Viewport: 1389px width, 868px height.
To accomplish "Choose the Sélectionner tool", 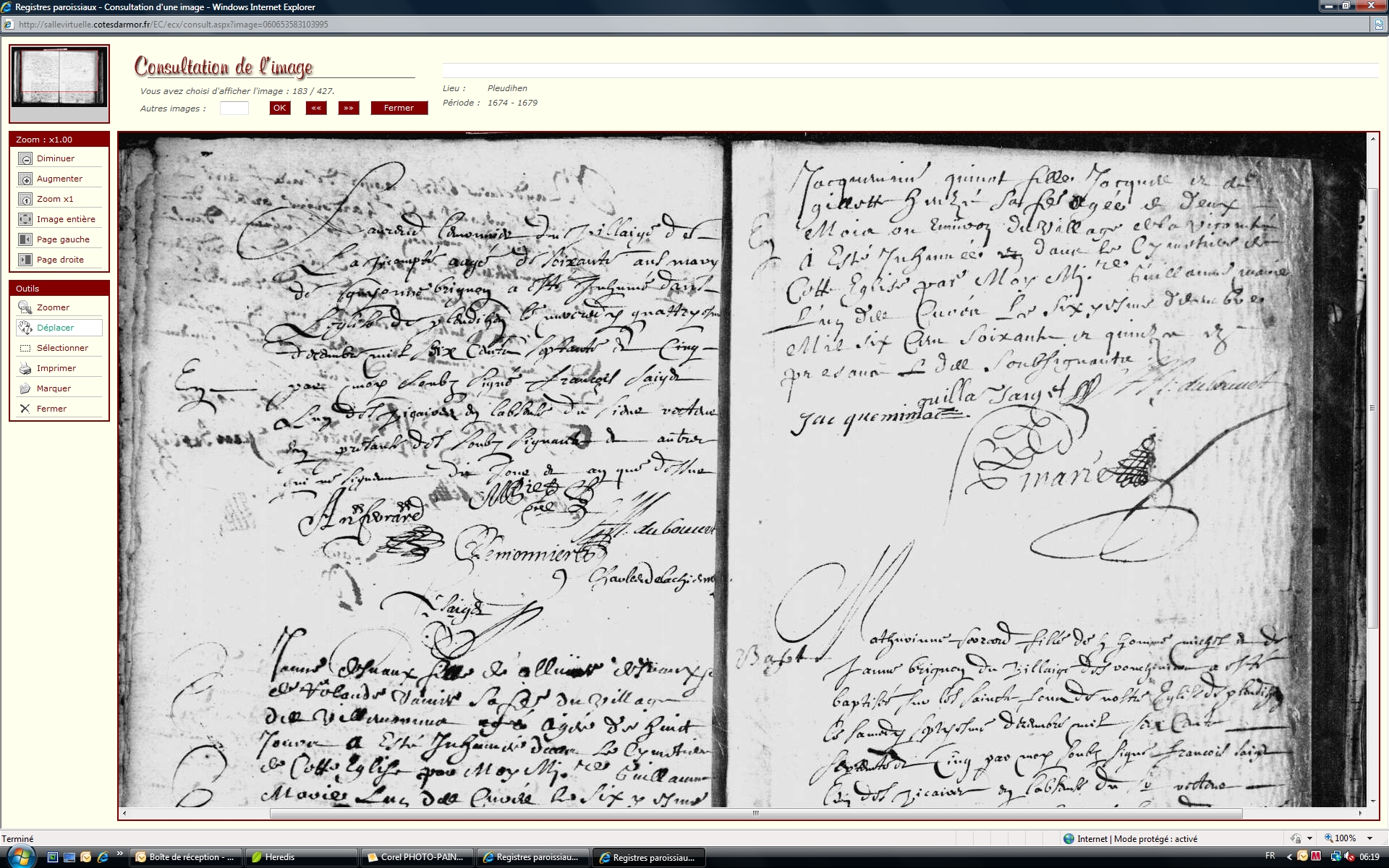I will [25, 348].
